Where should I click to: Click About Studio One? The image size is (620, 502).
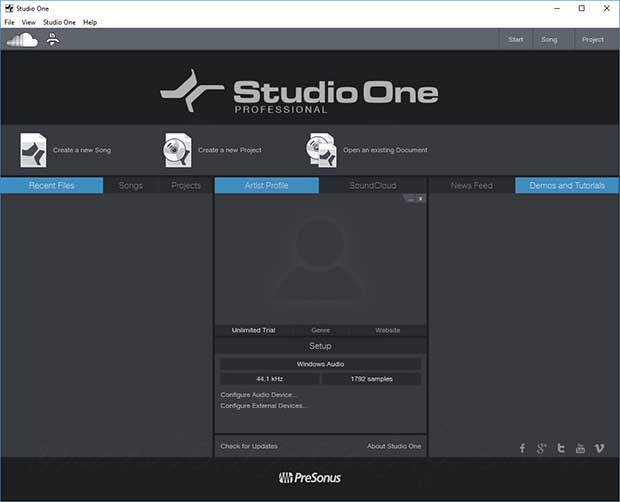[x=394, y=446]
